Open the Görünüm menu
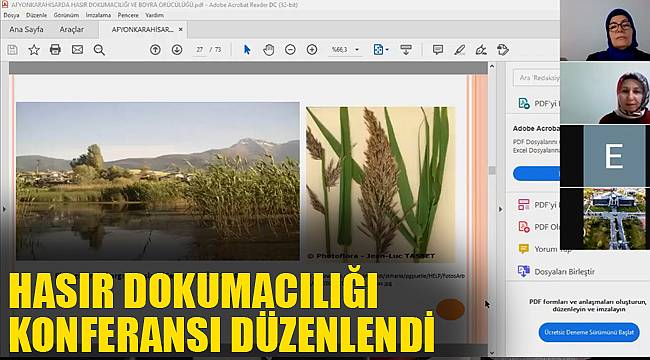The height and width of the screenshot is (360, 650). (66, 15)
